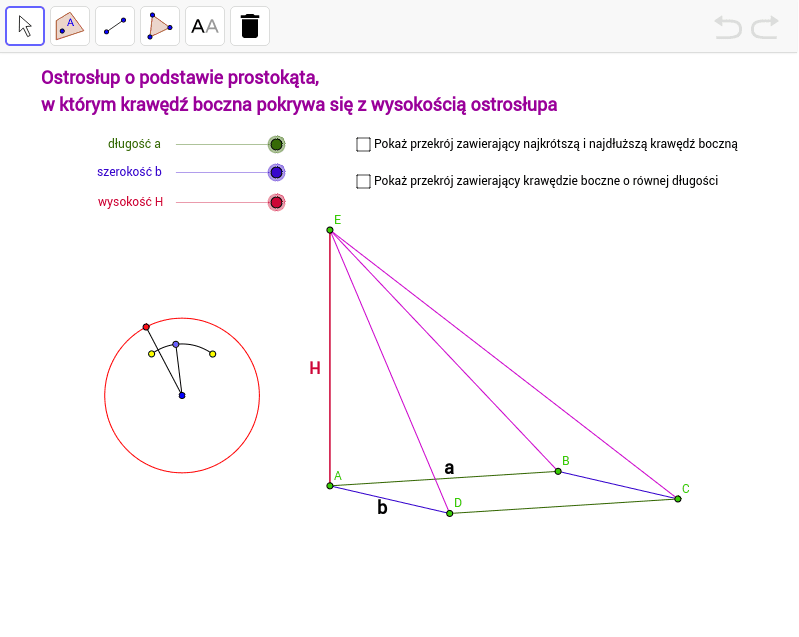
Task: Click the 'długość a' label
Action: click(134, 144)
